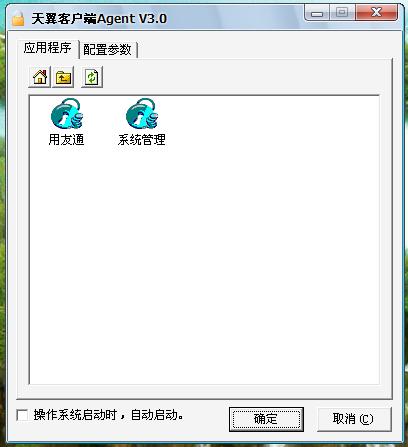Select the 系统管理 application icon
Viewport: 408px width, 447px height.
(x=142, y=113)
